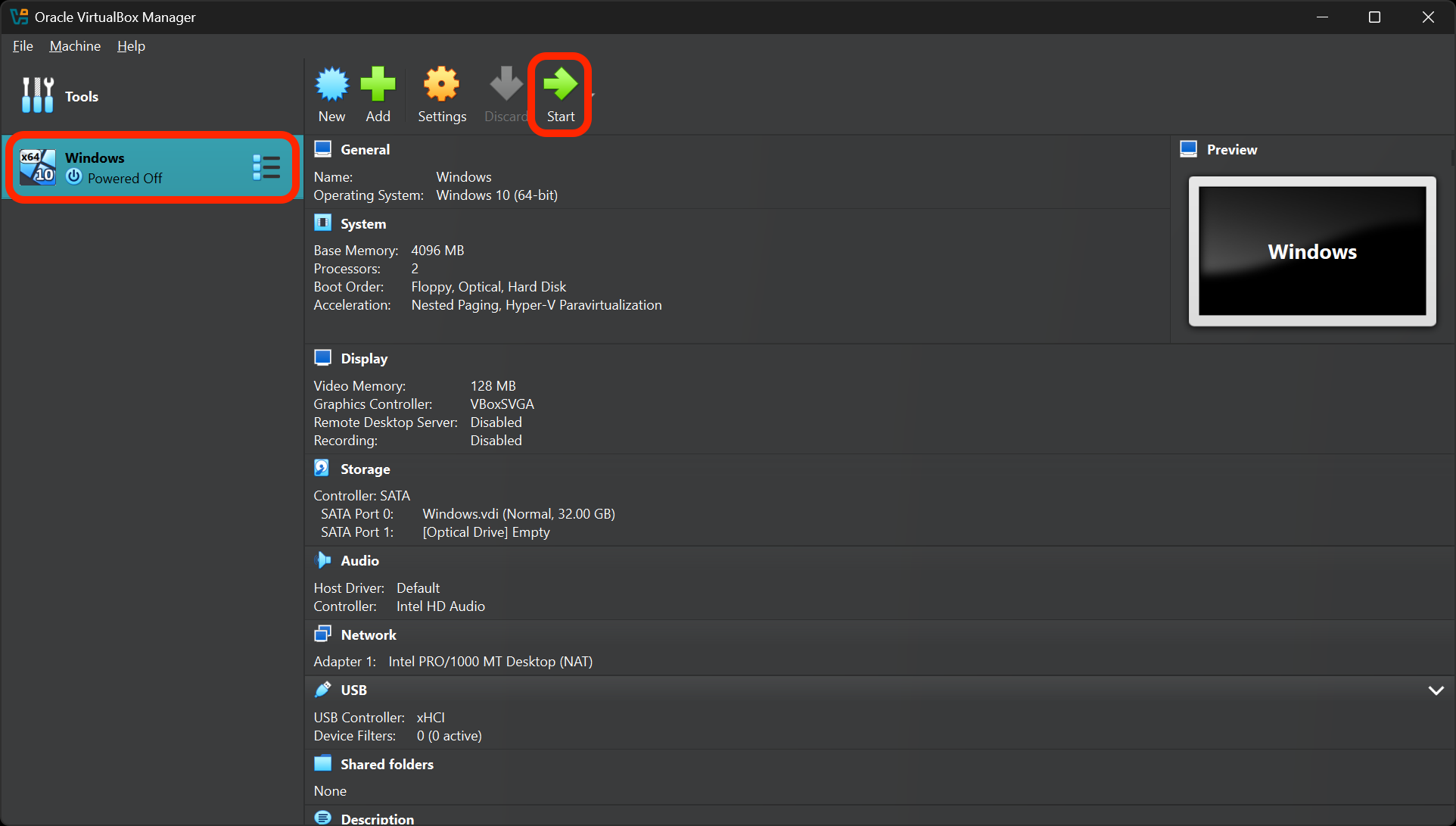Click the Tools sliders icon
The height and width of the screenshot is (826, 1456).
(x=37, y=95)
